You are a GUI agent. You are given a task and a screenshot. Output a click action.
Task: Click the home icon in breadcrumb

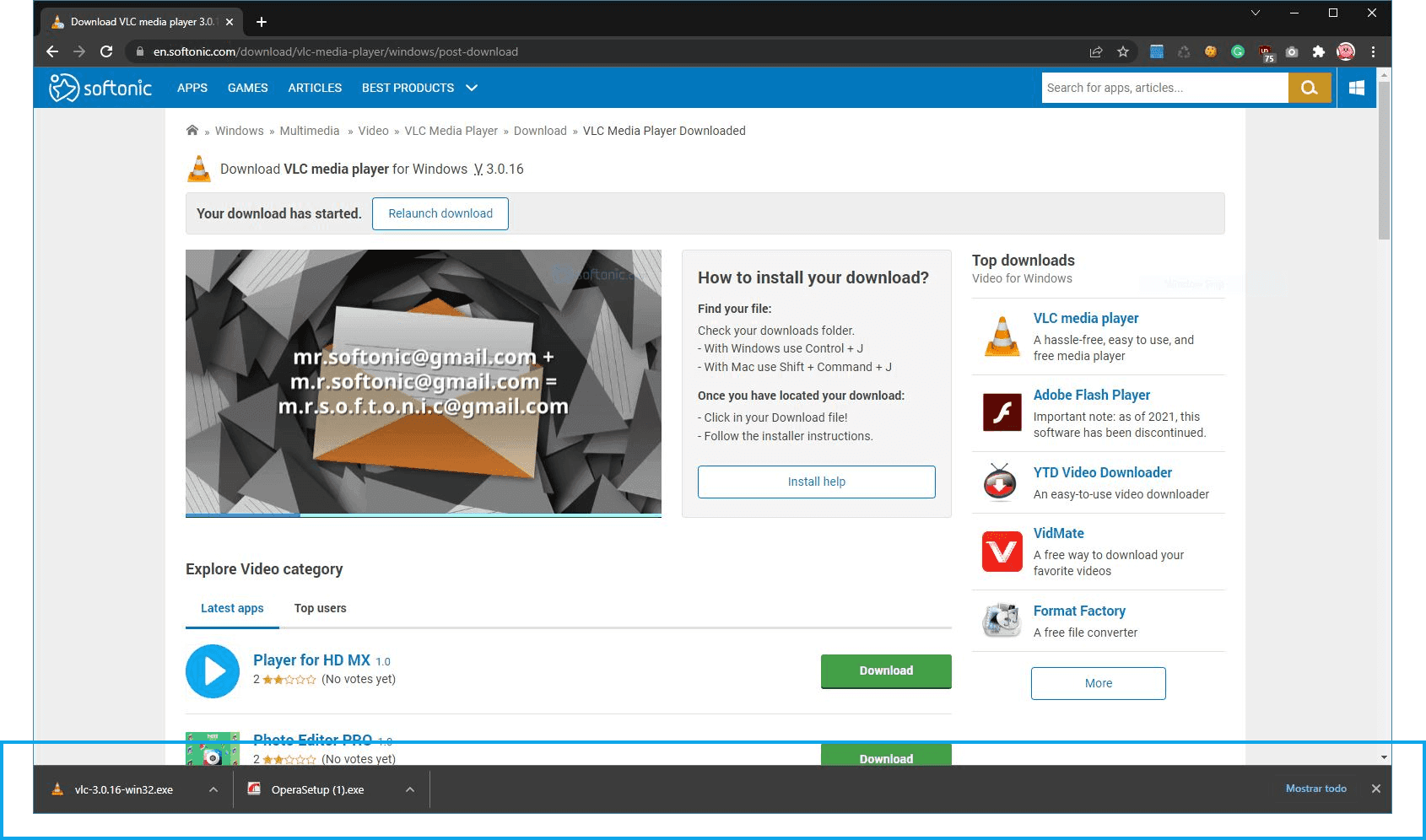[192, 131]
